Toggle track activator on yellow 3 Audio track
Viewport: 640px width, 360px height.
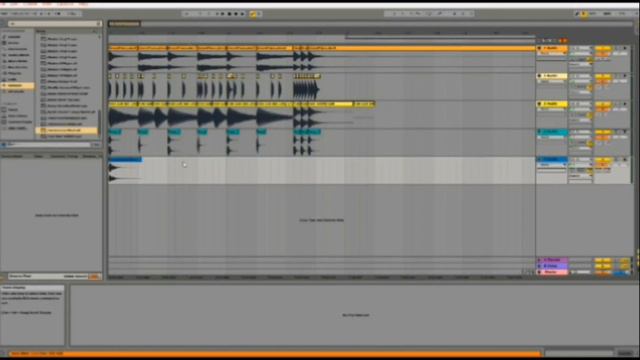click(x=603, y=104)
